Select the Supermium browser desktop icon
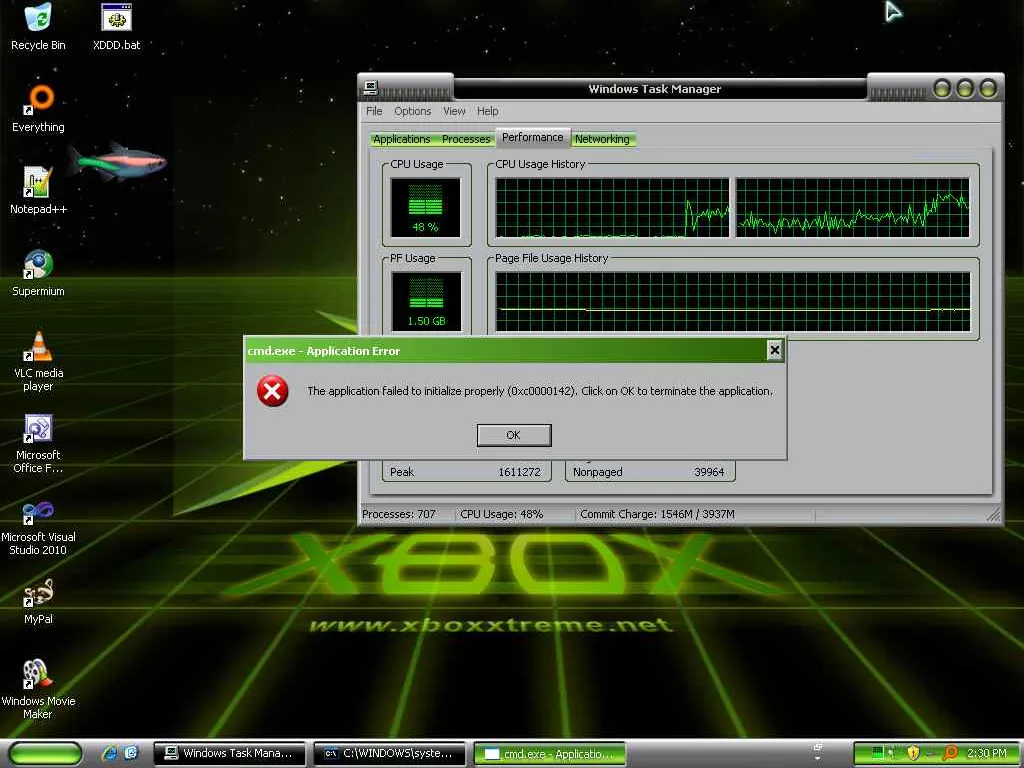 point(38,273)
